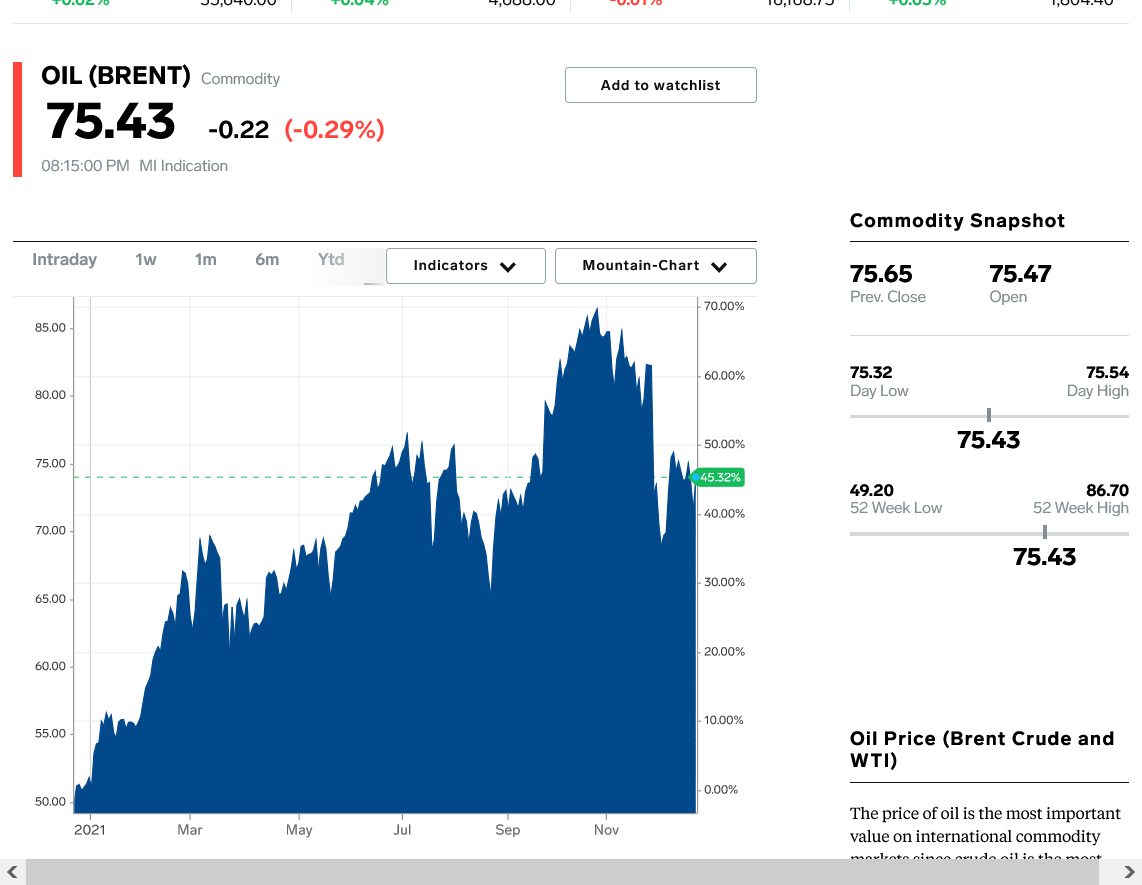Click the 86.70 52 Week High value
The image size is (1142, 885).
pos(1107,490)
